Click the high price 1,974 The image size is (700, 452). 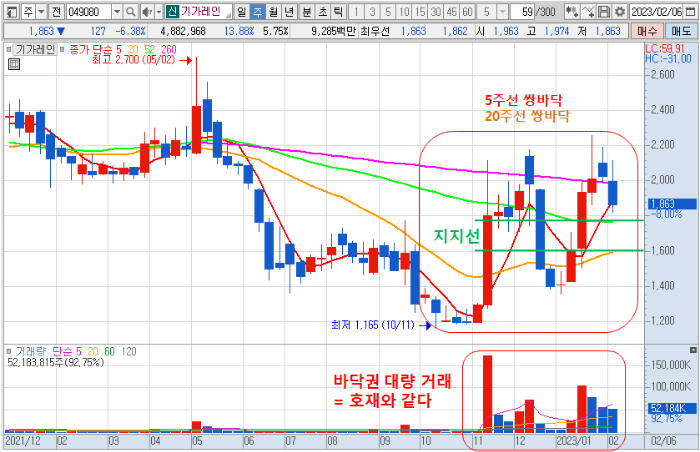(556, 31)
